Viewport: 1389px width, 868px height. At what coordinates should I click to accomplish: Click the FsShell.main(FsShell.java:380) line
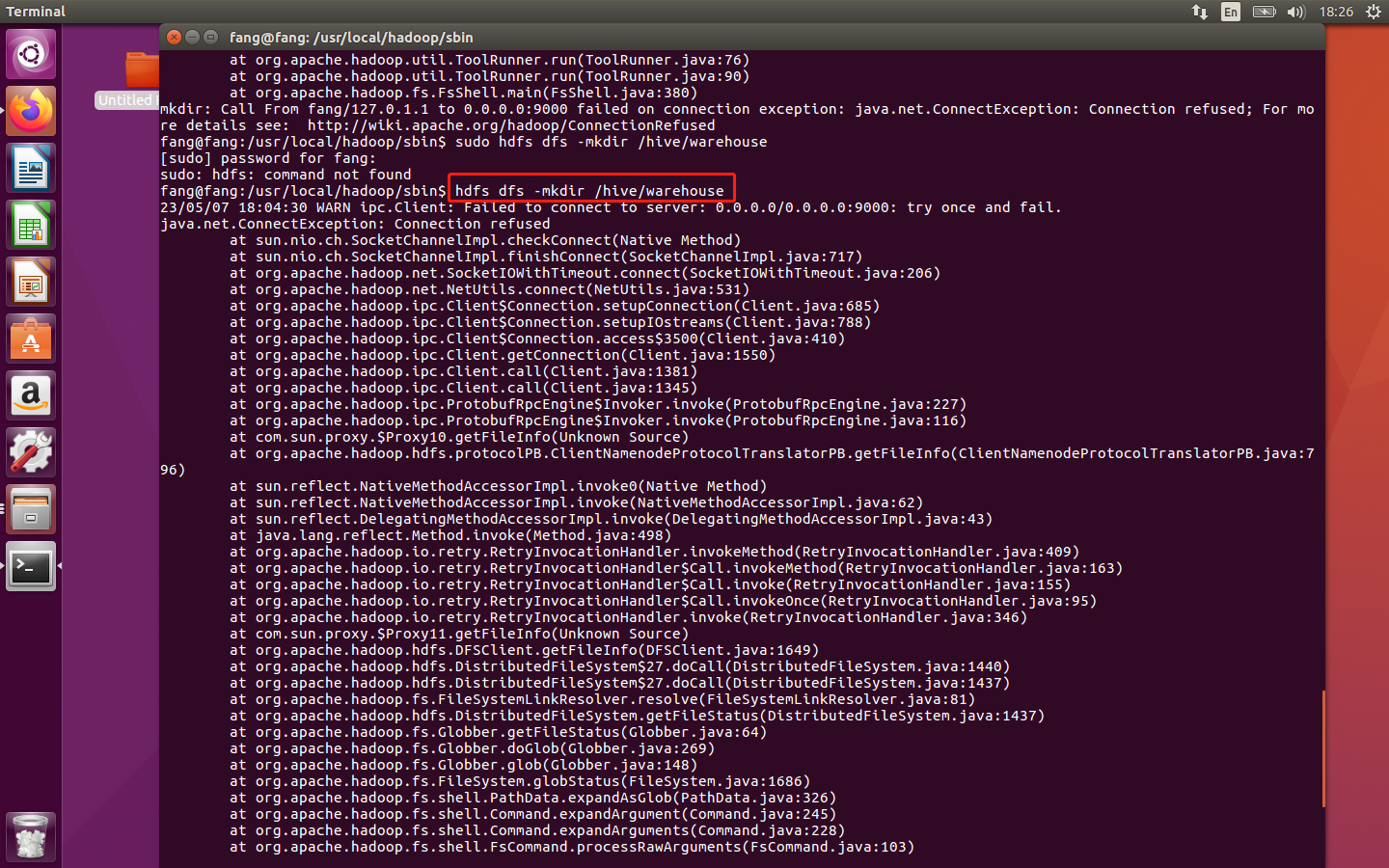tap(463, 93)
